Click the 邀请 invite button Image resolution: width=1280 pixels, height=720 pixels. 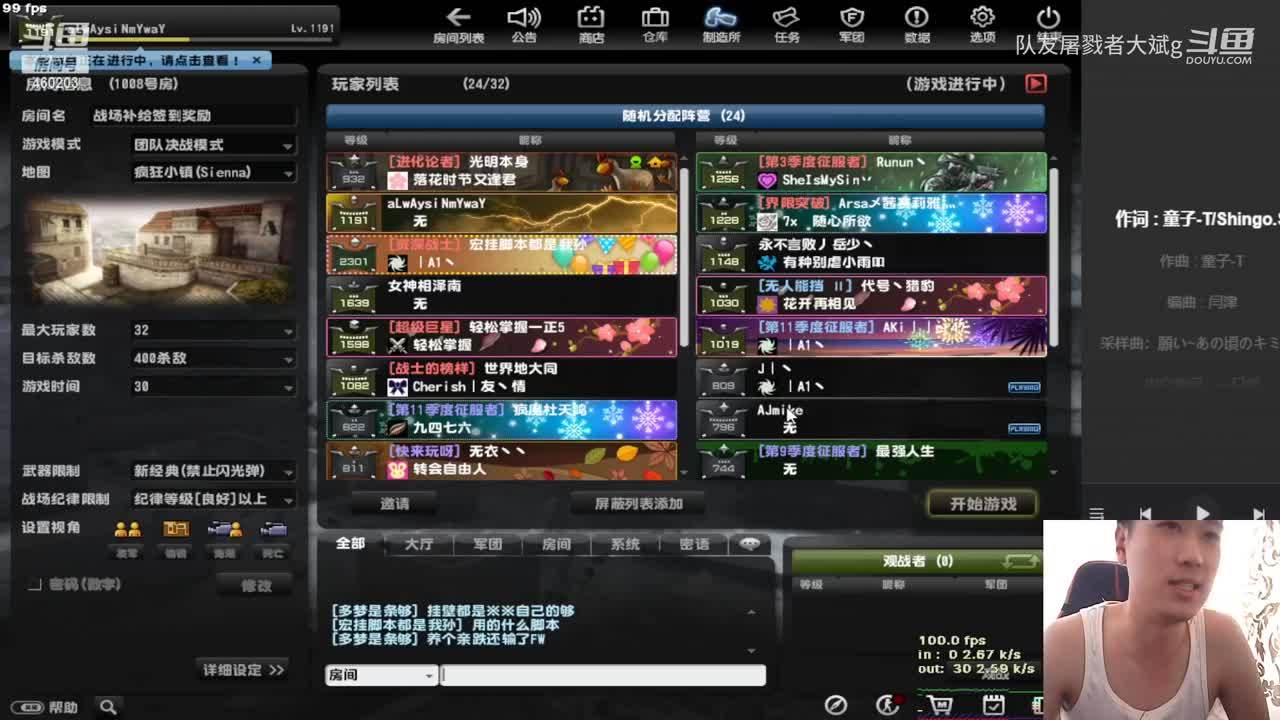pos(395,504)
